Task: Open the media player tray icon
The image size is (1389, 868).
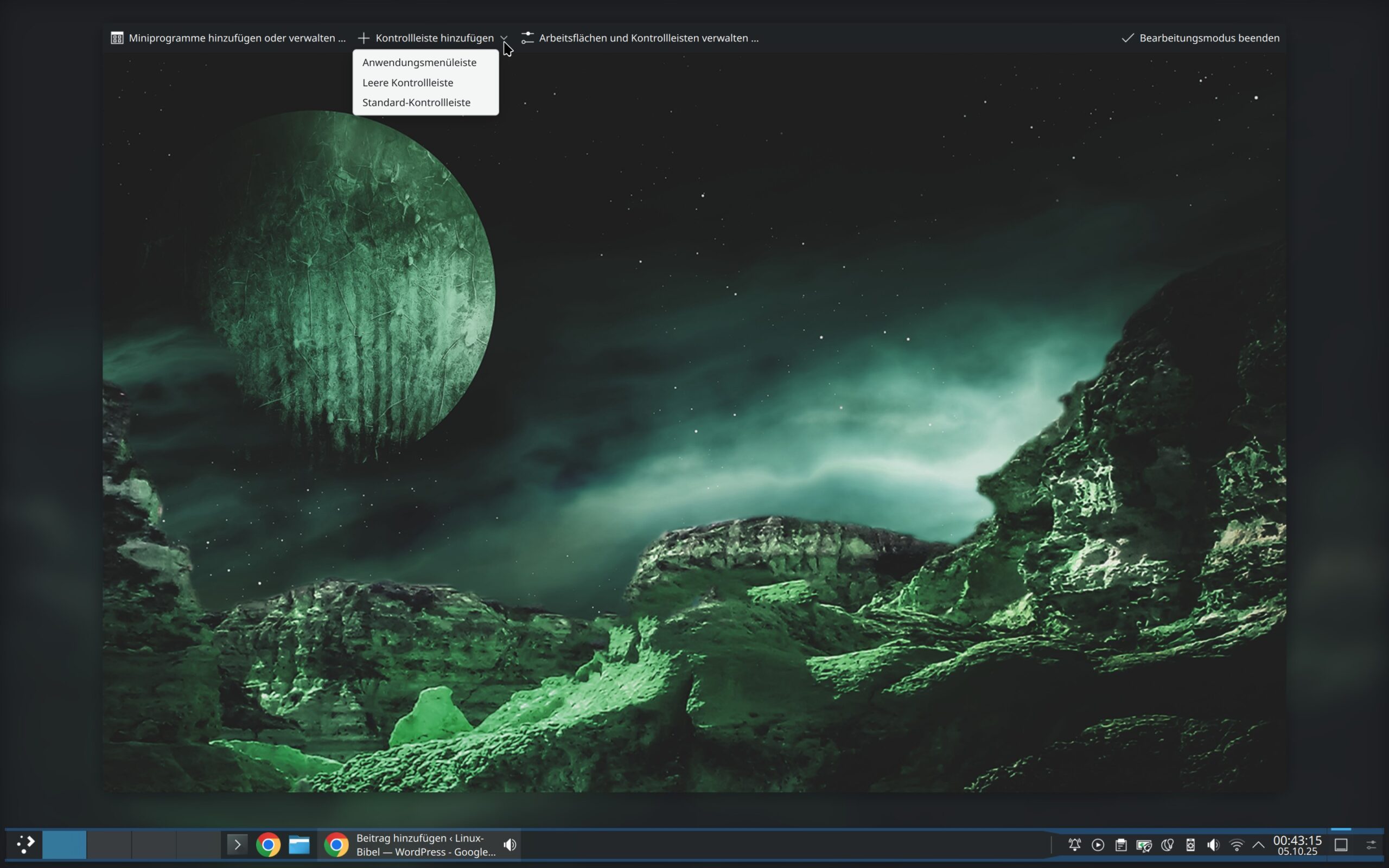Action: (x=1098, y=845)
